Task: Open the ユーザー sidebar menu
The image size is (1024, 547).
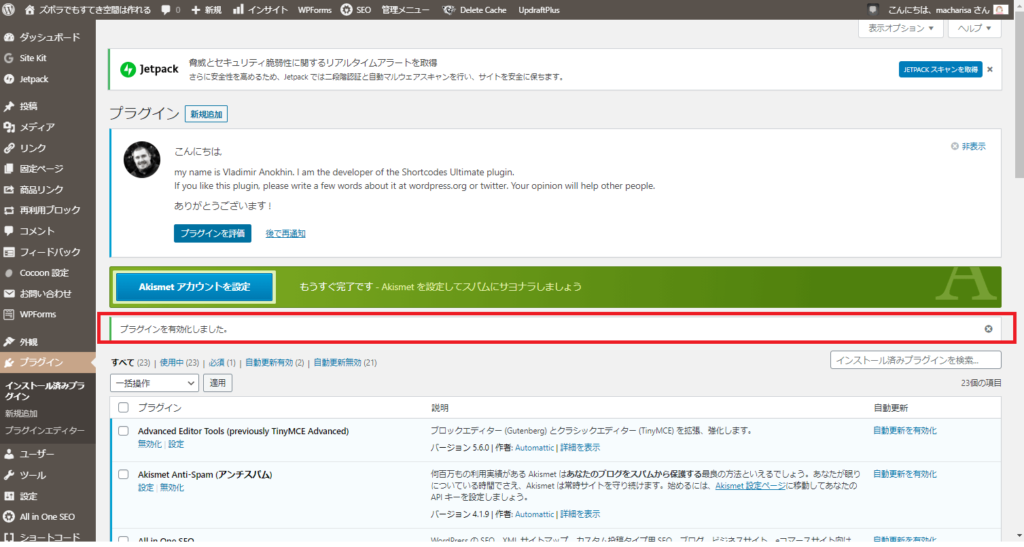Action: (x=37, y=453)
